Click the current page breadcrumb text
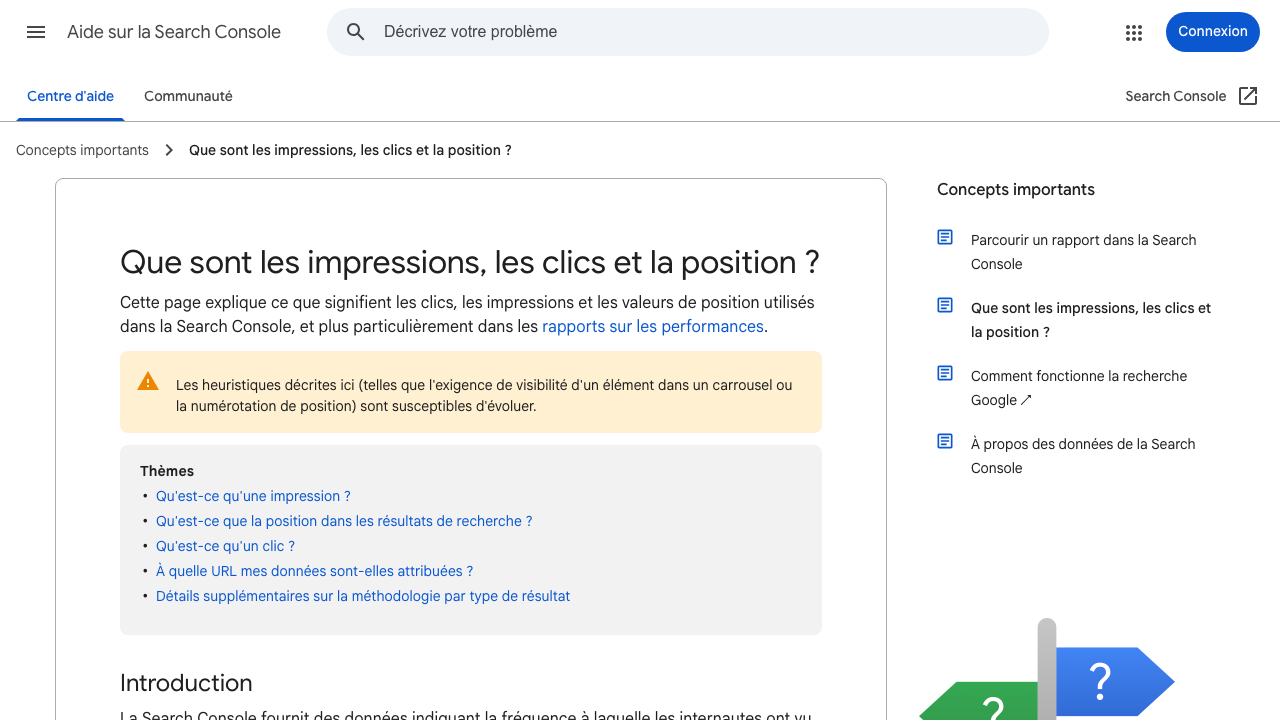Viewport: 1280px width, 720px height. [x=350, y=150]
